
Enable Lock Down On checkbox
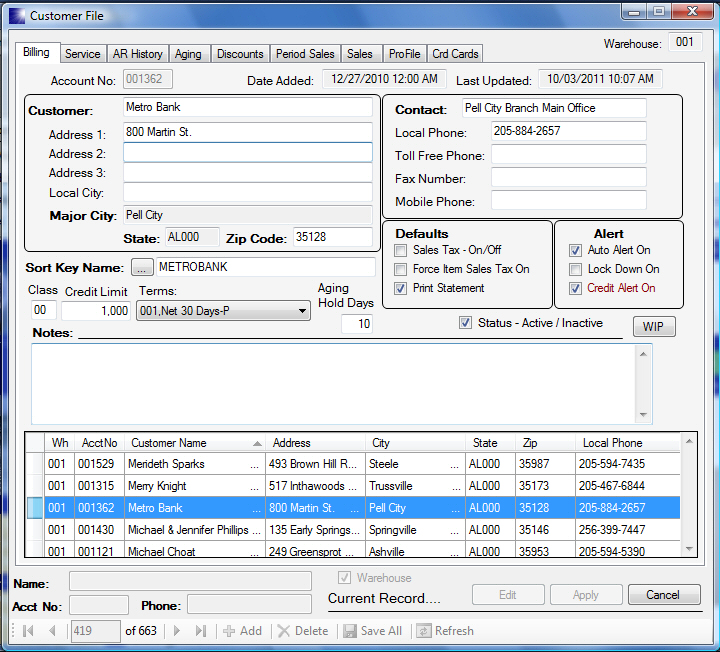coord(575,269)
